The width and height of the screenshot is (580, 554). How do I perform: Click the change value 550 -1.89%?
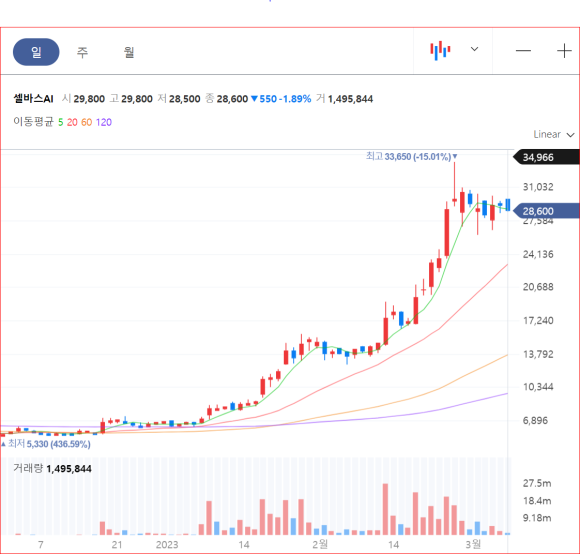click(x=281, y=99)
